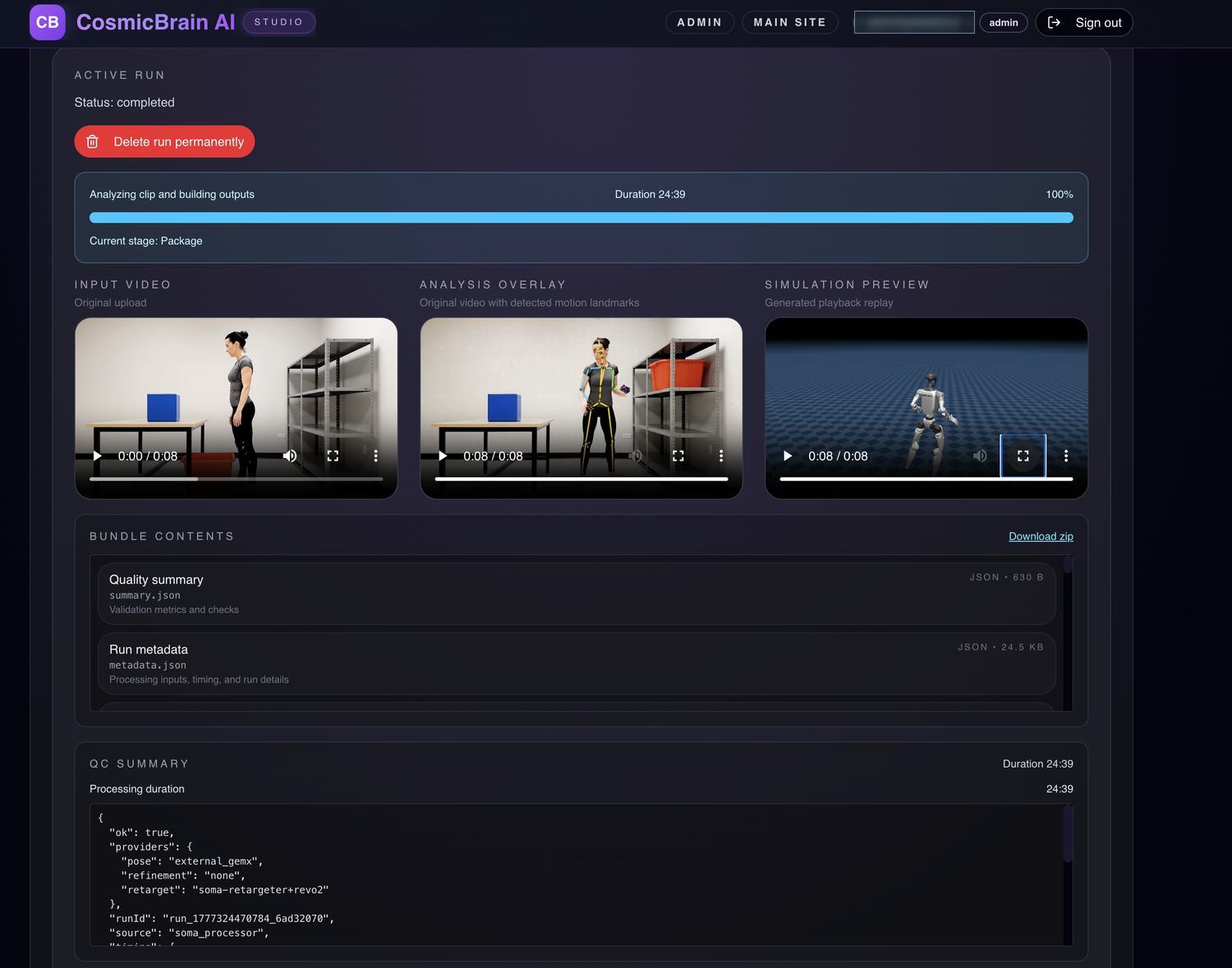Image resolution: width=1232 pixels, height=968 pixels.
Task: Mute the input video audio
Action: (x=290, y=456)
